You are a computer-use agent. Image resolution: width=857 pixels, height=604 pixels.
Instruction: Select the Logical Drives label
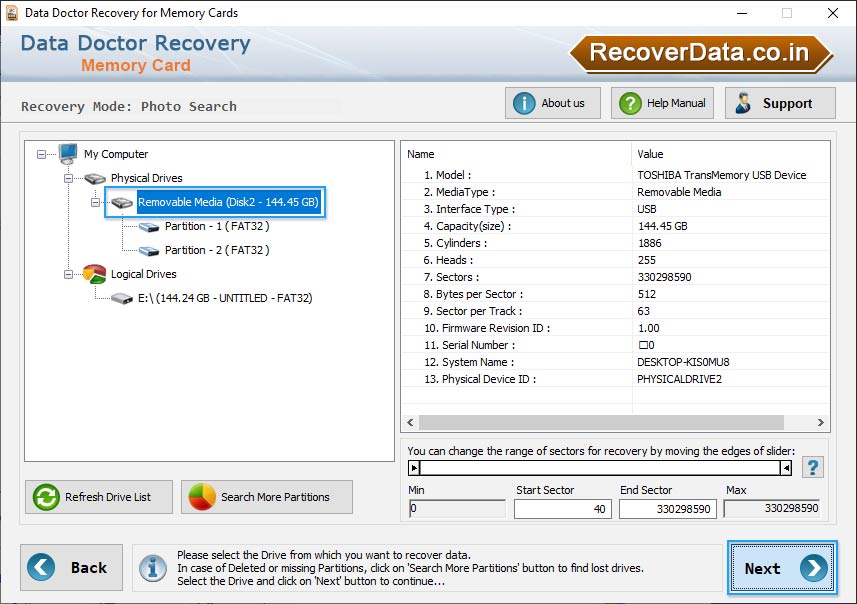pyautogui.click(x=144, y=274)
